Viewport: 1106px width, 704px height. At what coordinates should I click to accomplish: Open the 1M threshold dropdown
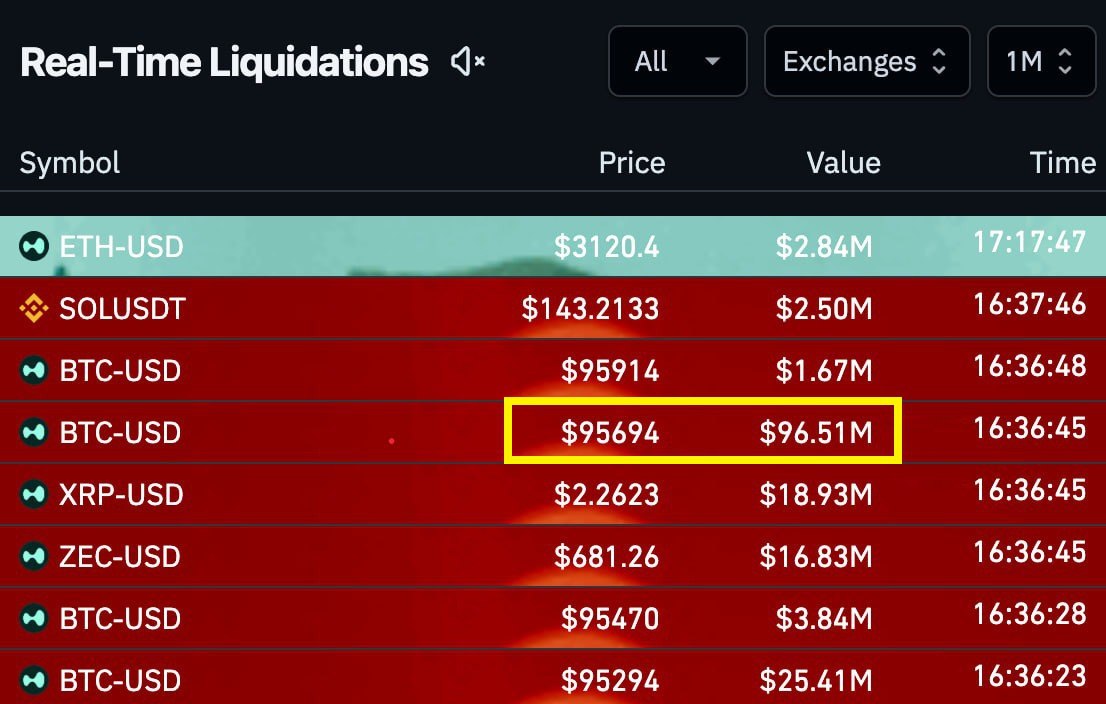tap(1040, 62)
